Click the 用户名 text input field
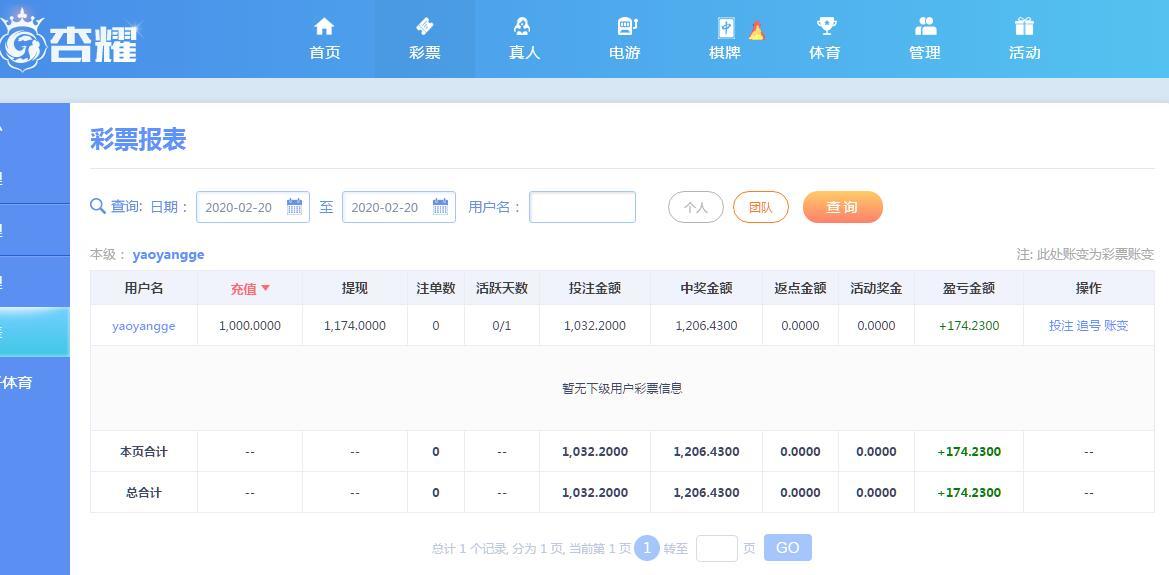The width and height of the screenshot is (1169, 575). click(x=582, y=207)
